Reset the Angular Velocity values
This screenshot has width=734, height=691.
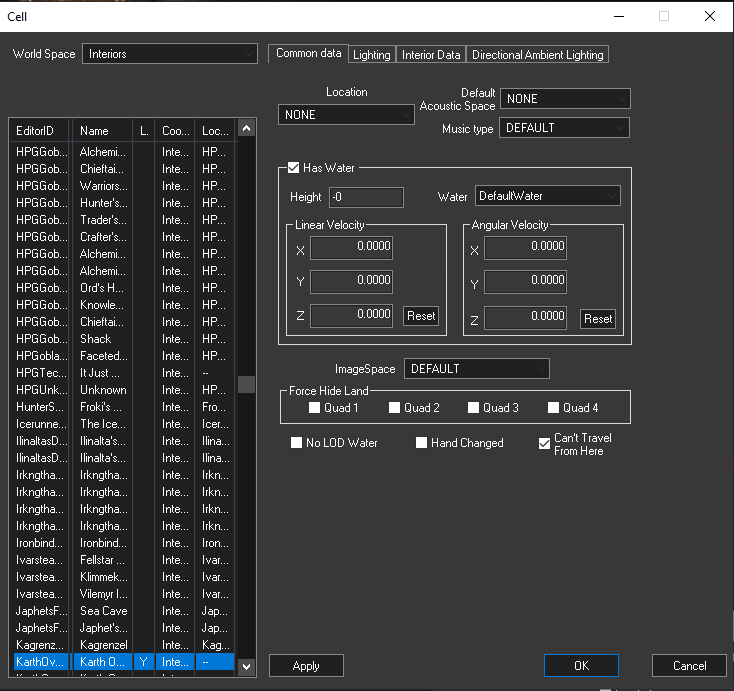point(598,319)
